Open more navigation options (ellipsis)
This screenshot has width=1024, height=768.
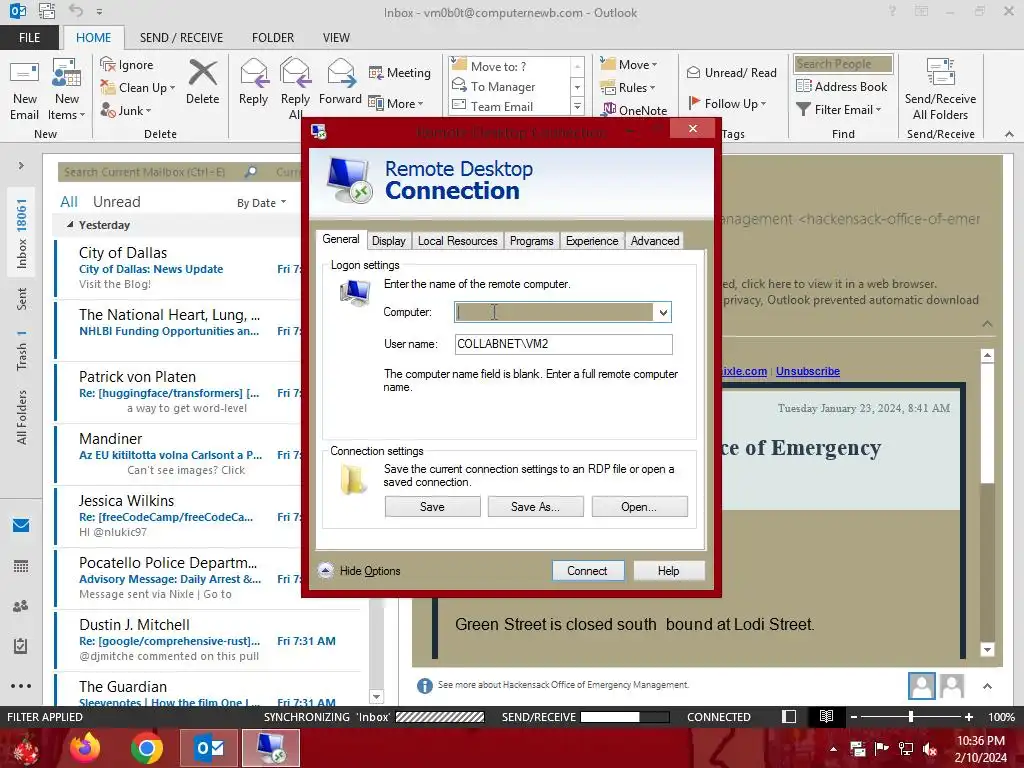pyautogui.click(x=21, y=686)
